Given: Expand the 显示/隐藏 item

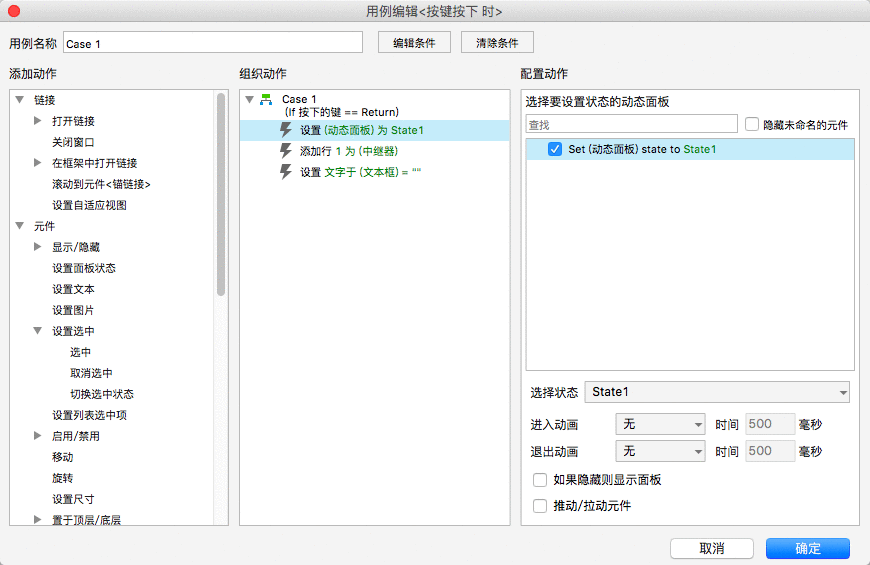Looking at the screenshot, I should click(37, 246).
